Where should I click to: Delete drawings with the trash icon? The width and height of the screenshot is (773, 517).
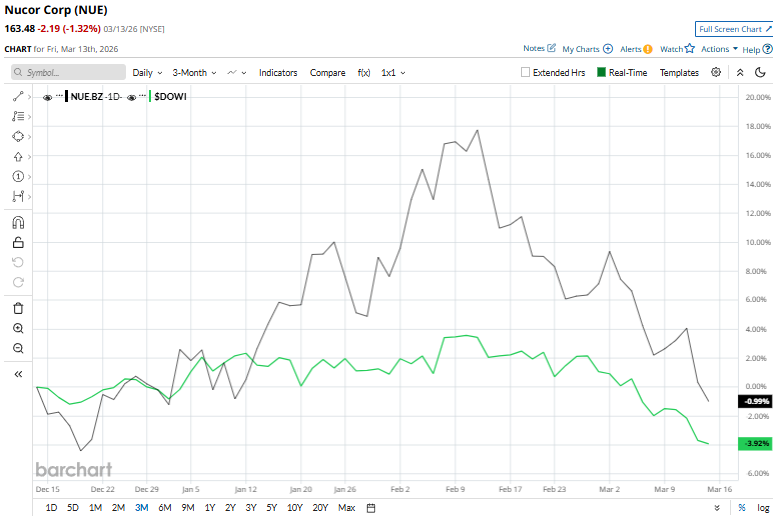(18, 309)
